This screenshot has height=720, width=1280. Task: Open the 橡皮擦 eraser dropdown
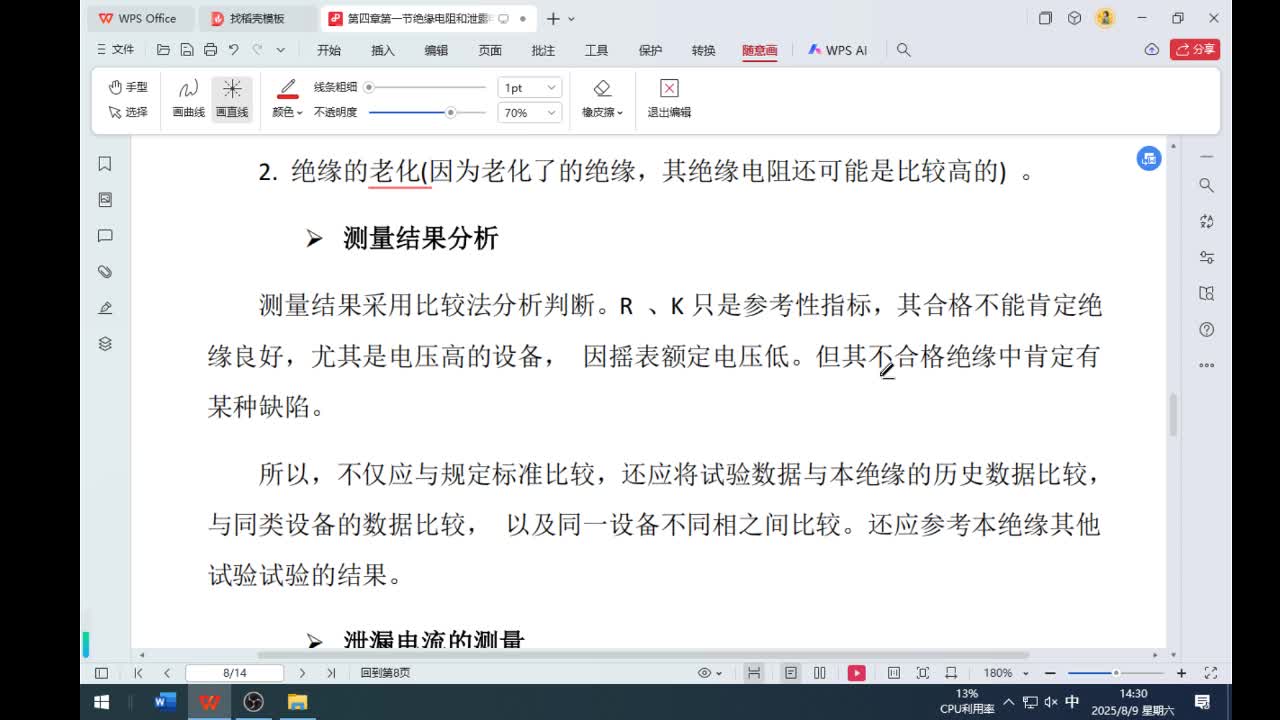[x=602, y=99]
